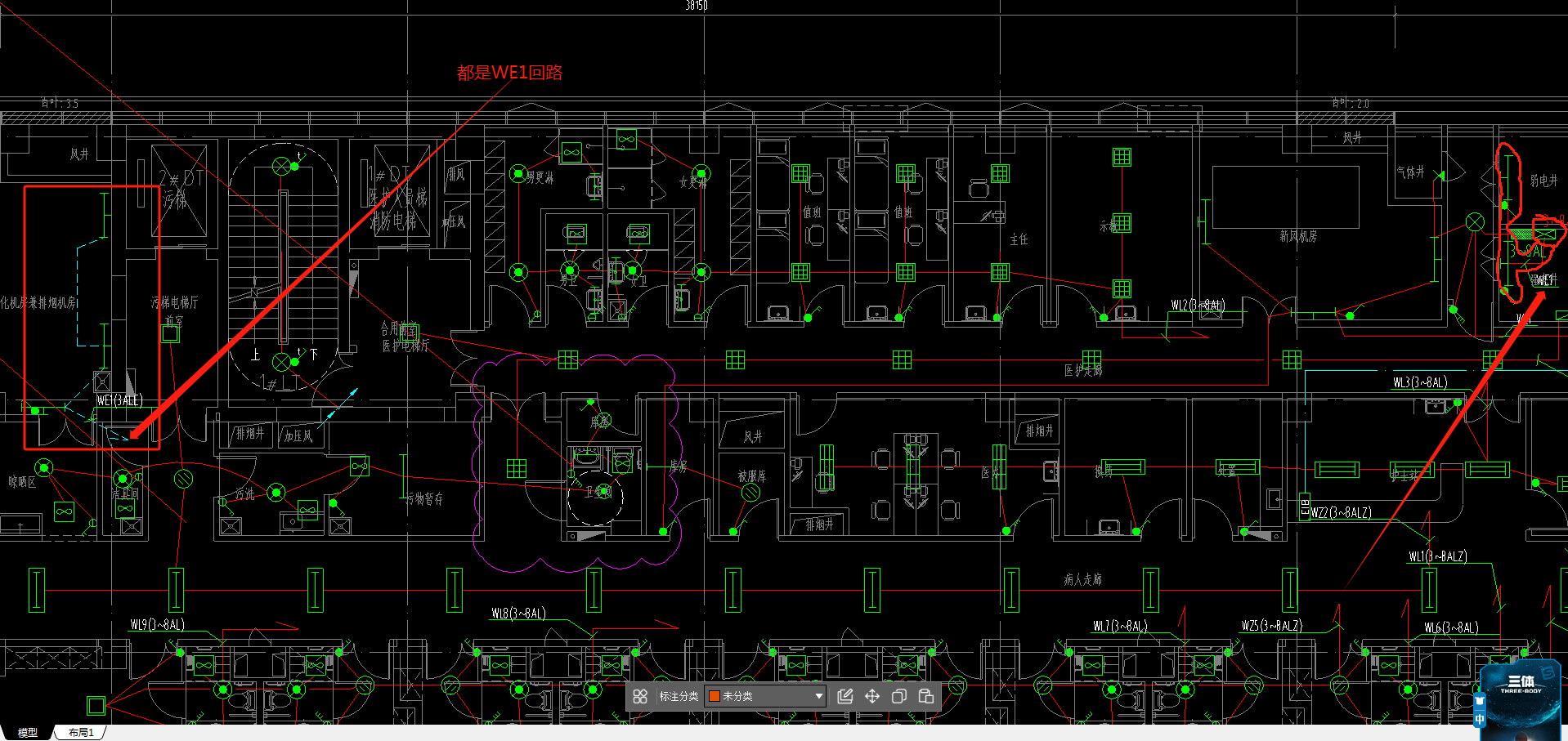1568x741 pixels.
Task: Open the annotation category grid icon
Action: (x=640, y=696)
